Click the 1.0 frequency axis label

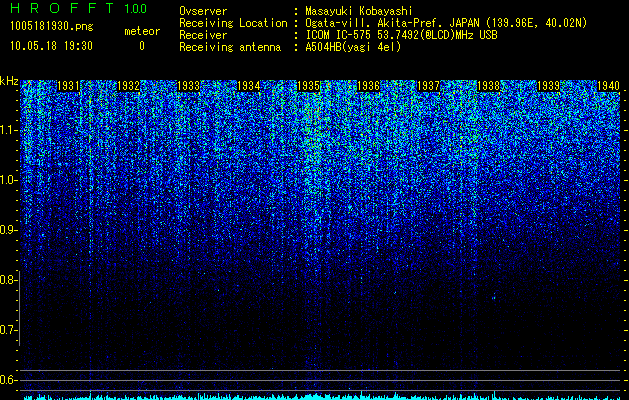click(9, 180)
